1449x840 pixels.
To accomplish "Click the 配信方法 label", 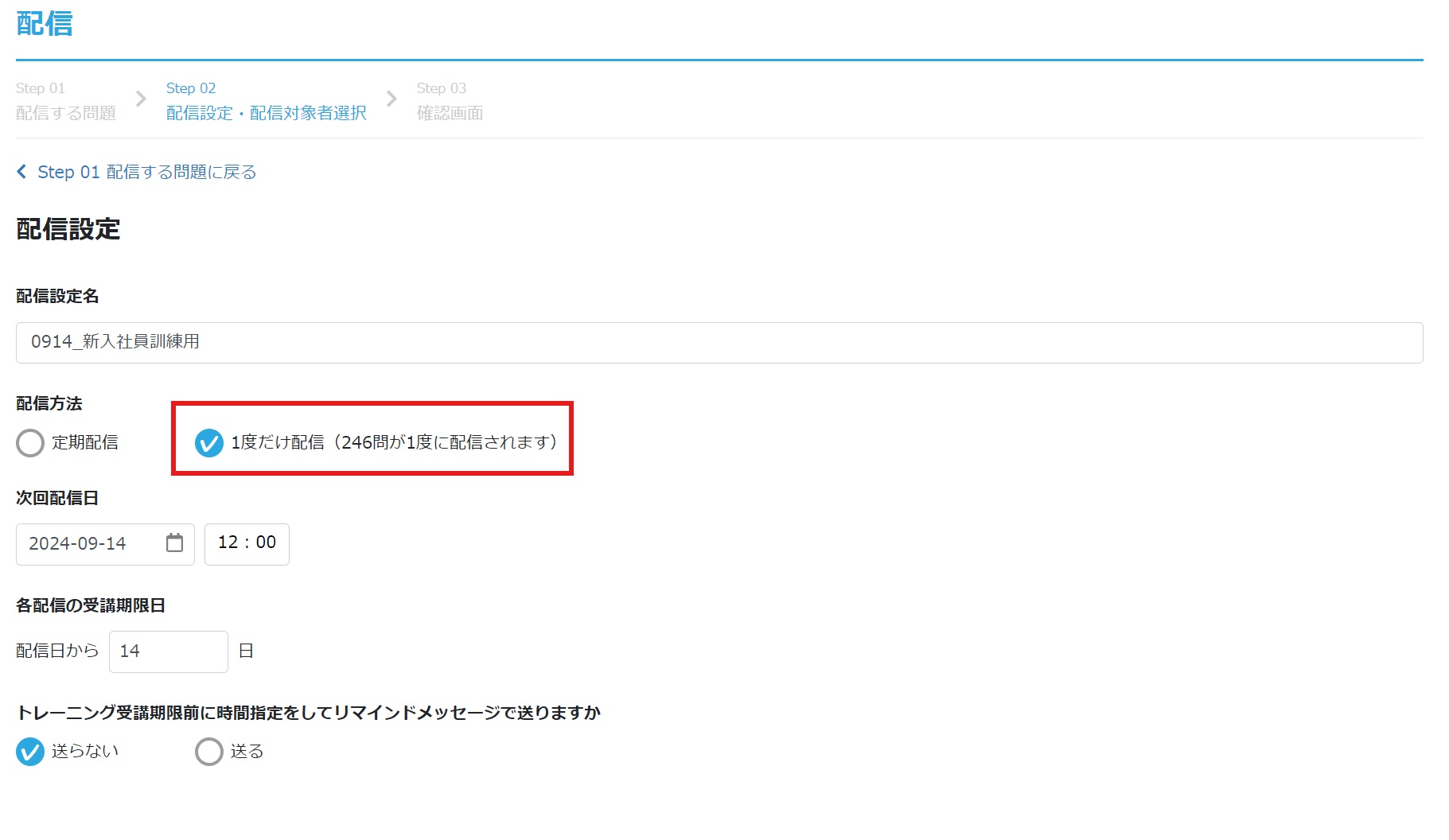I will (x=49, y=403).
